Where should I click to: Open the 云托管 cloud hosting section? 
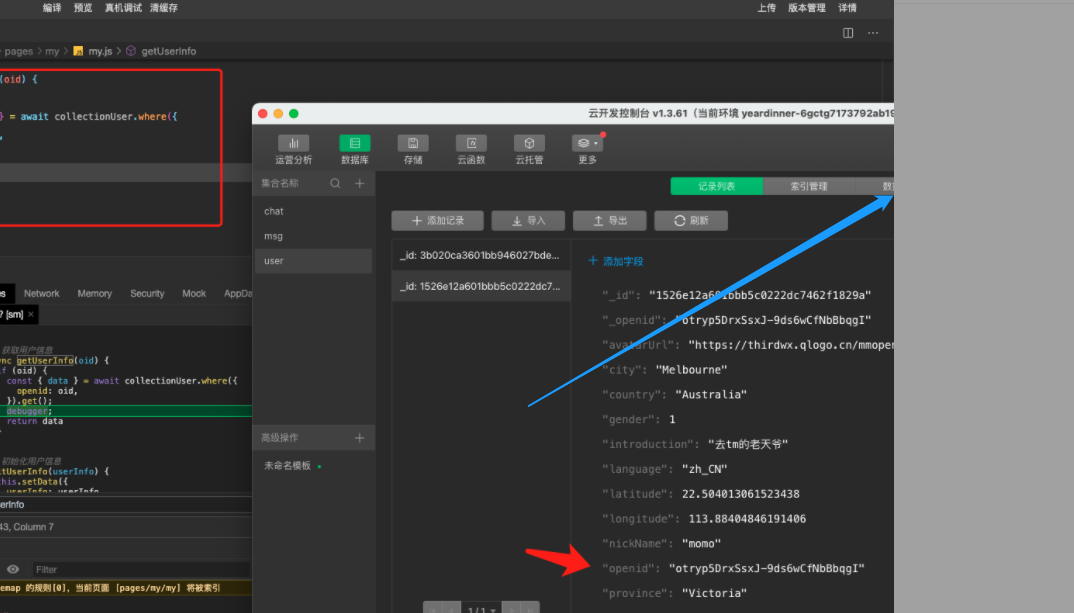click(529, 149)
